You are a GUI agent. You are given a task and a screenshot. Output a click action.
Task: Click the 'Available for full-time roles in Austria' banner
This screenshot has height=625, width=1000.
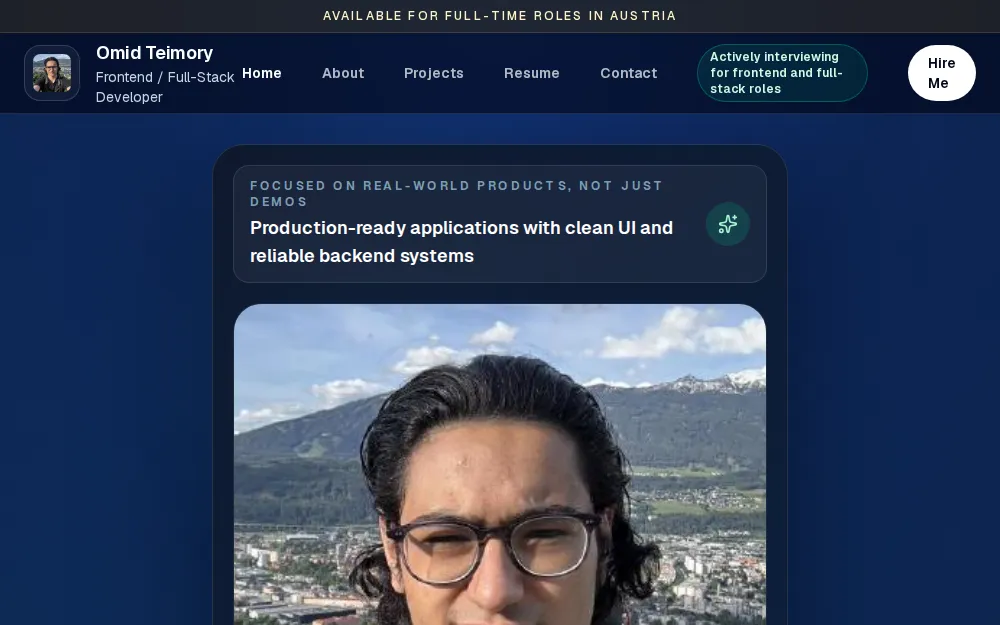pyautogui.click(x=500, y=16)
